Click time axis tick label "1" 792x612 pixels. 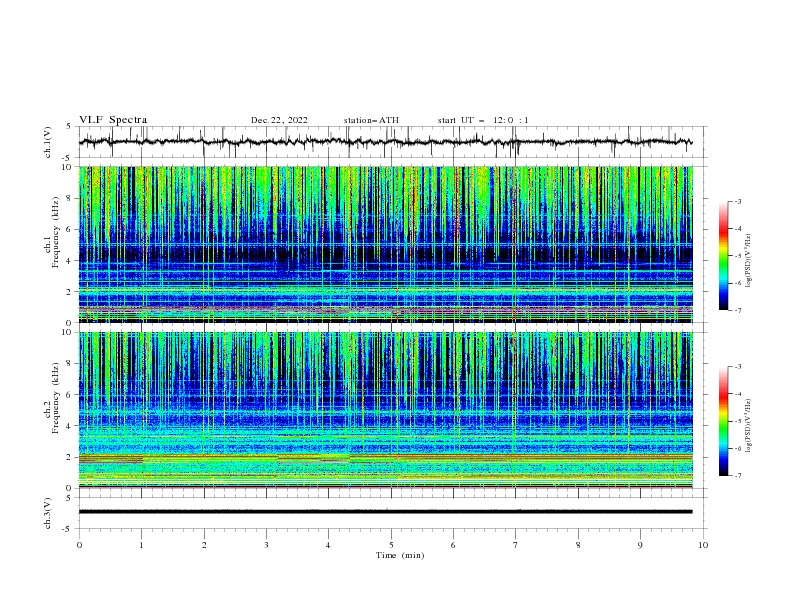coord(141,545)
